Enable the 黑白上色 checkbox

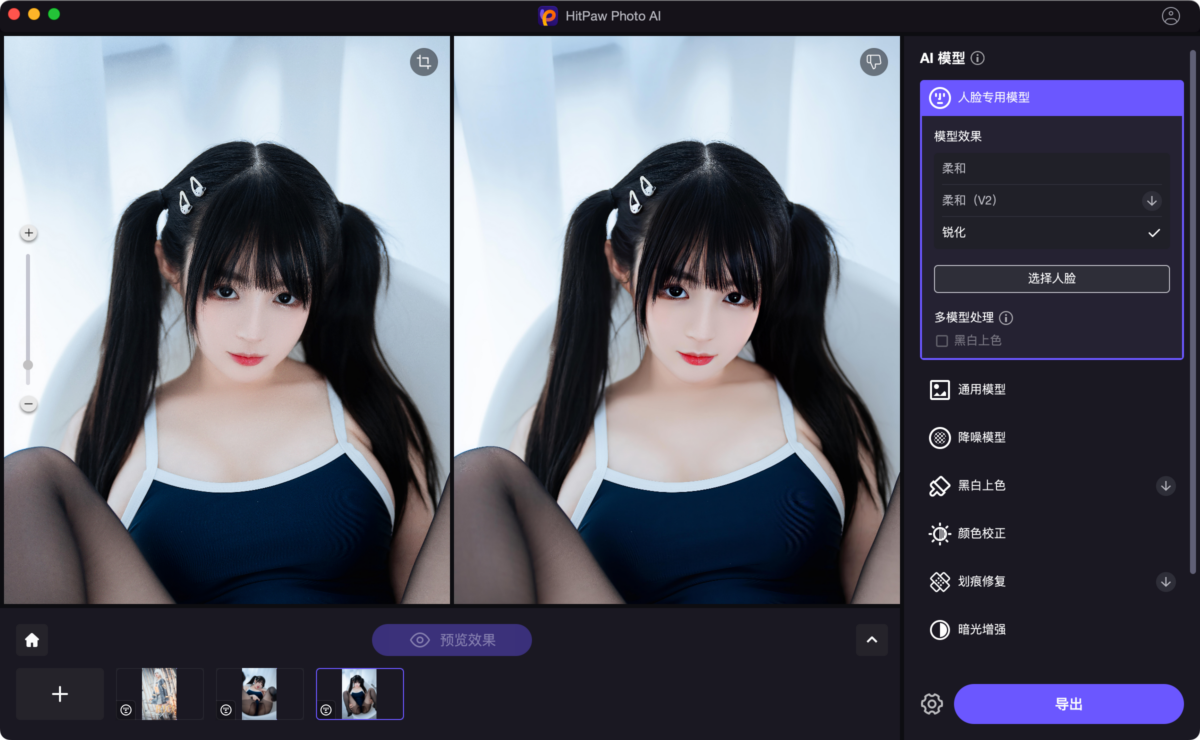tap(941, 341)
